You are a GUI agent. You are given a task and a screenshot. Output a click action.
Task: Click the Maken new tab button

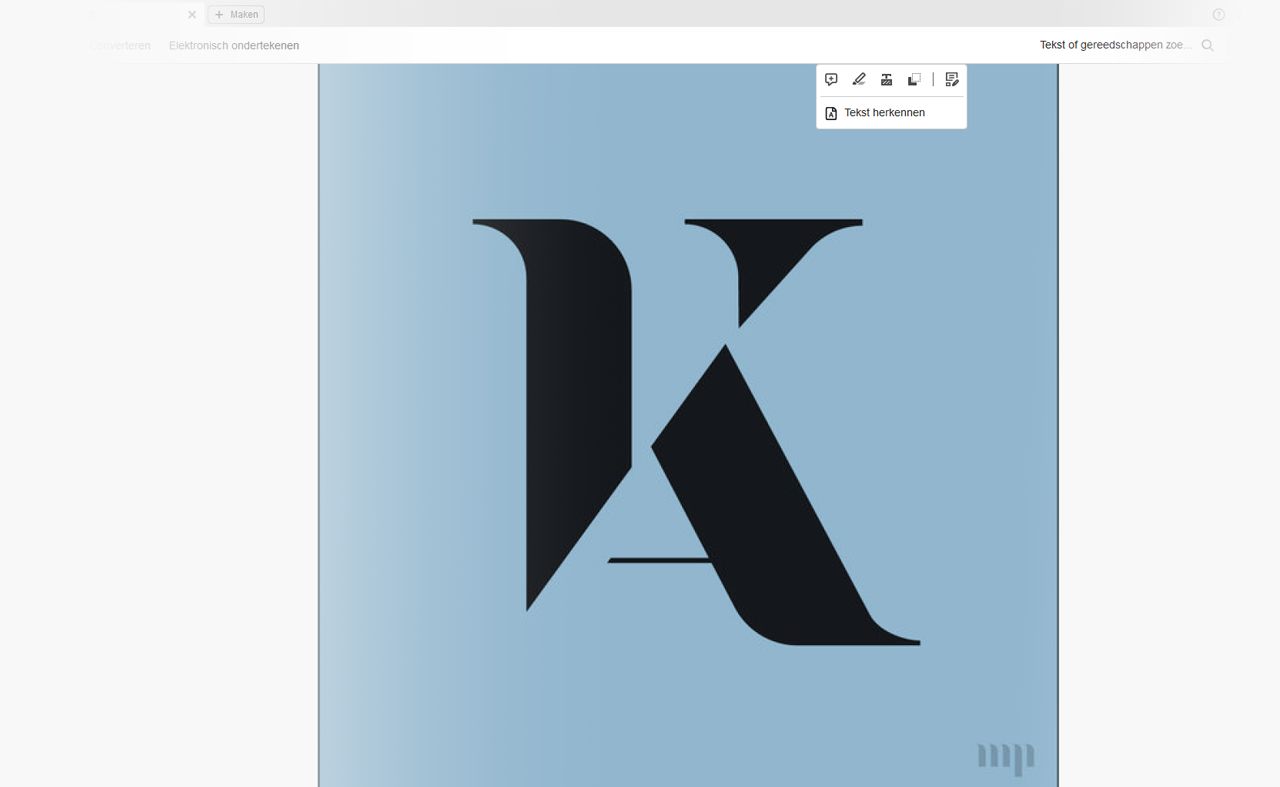click(x=236, y=14)
